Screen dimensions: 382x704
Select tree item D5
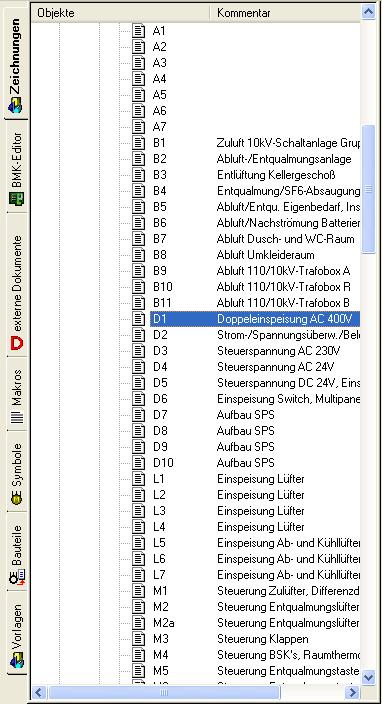point(159,383)
